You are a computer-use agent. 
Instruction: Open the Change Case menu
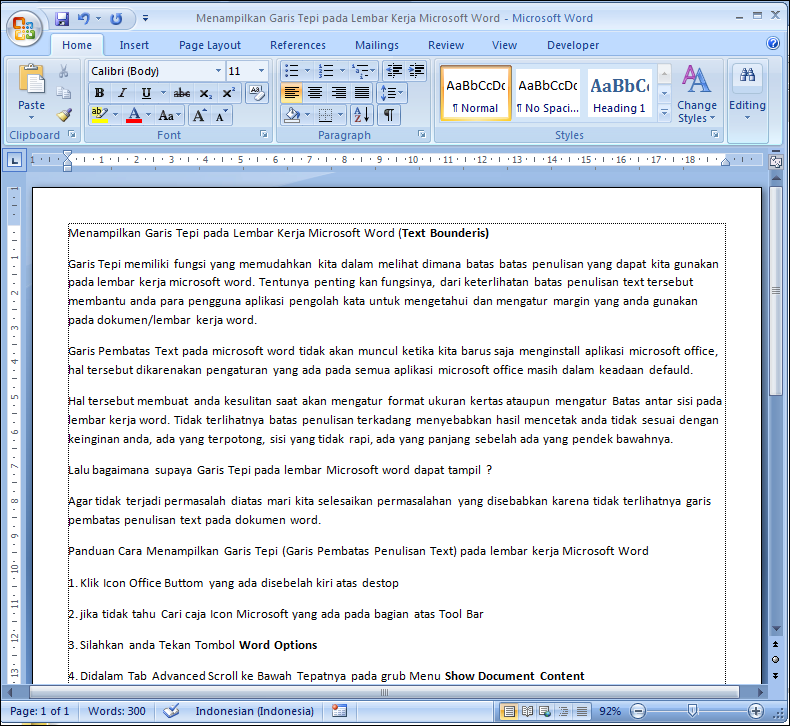169,115
